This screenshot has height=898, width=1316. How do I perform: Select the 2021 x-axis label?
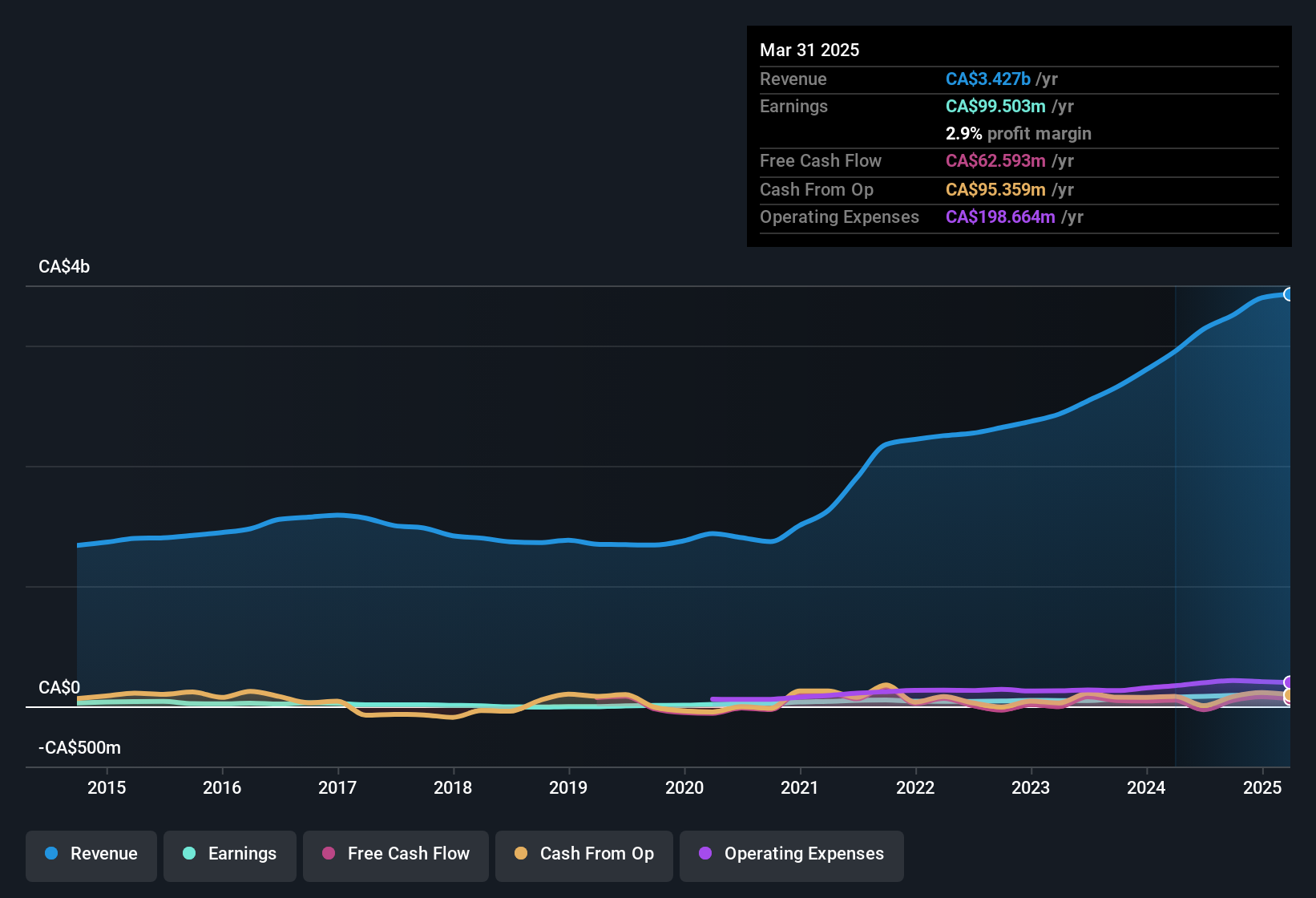click(800, 787)
